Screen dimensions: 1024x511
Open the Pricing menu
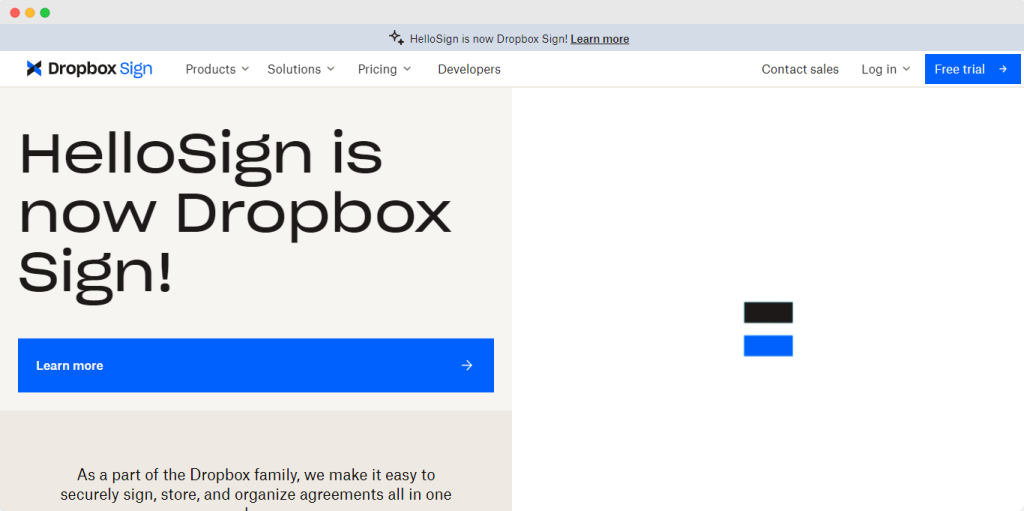[384, 69]
